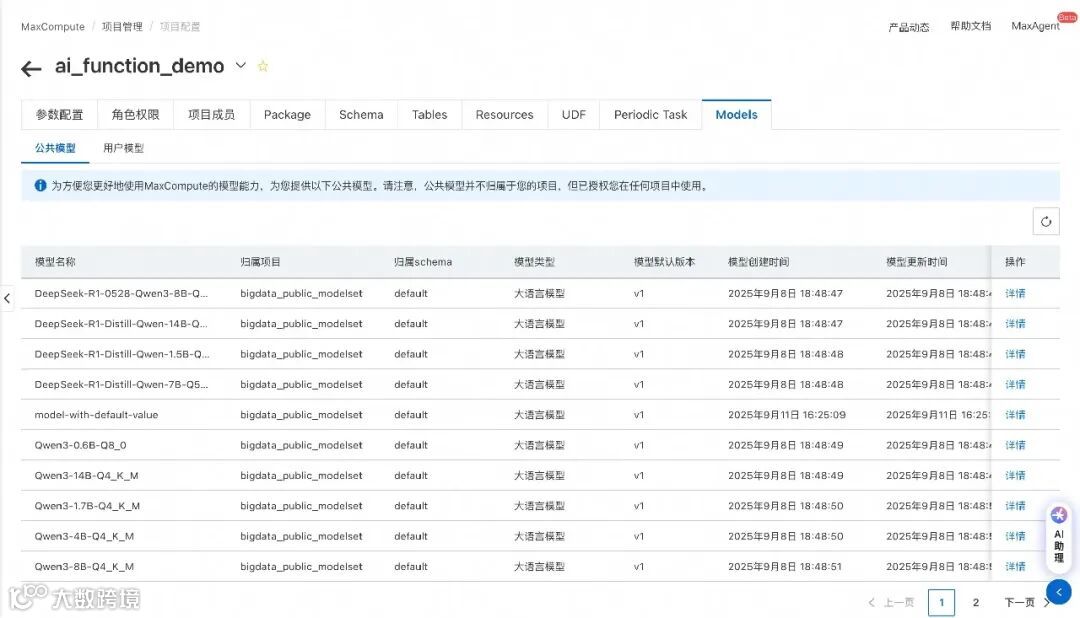Click the 模型默认版本 column header
The height and width of the screenshot is (618, 1080).
pyautogui.click(x=664, y=261)
